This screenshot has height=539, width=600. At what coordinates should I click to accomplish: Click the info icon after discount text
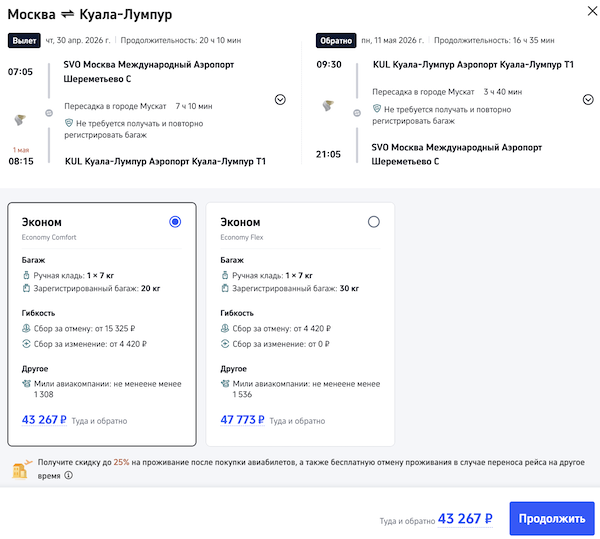(68, 476)
